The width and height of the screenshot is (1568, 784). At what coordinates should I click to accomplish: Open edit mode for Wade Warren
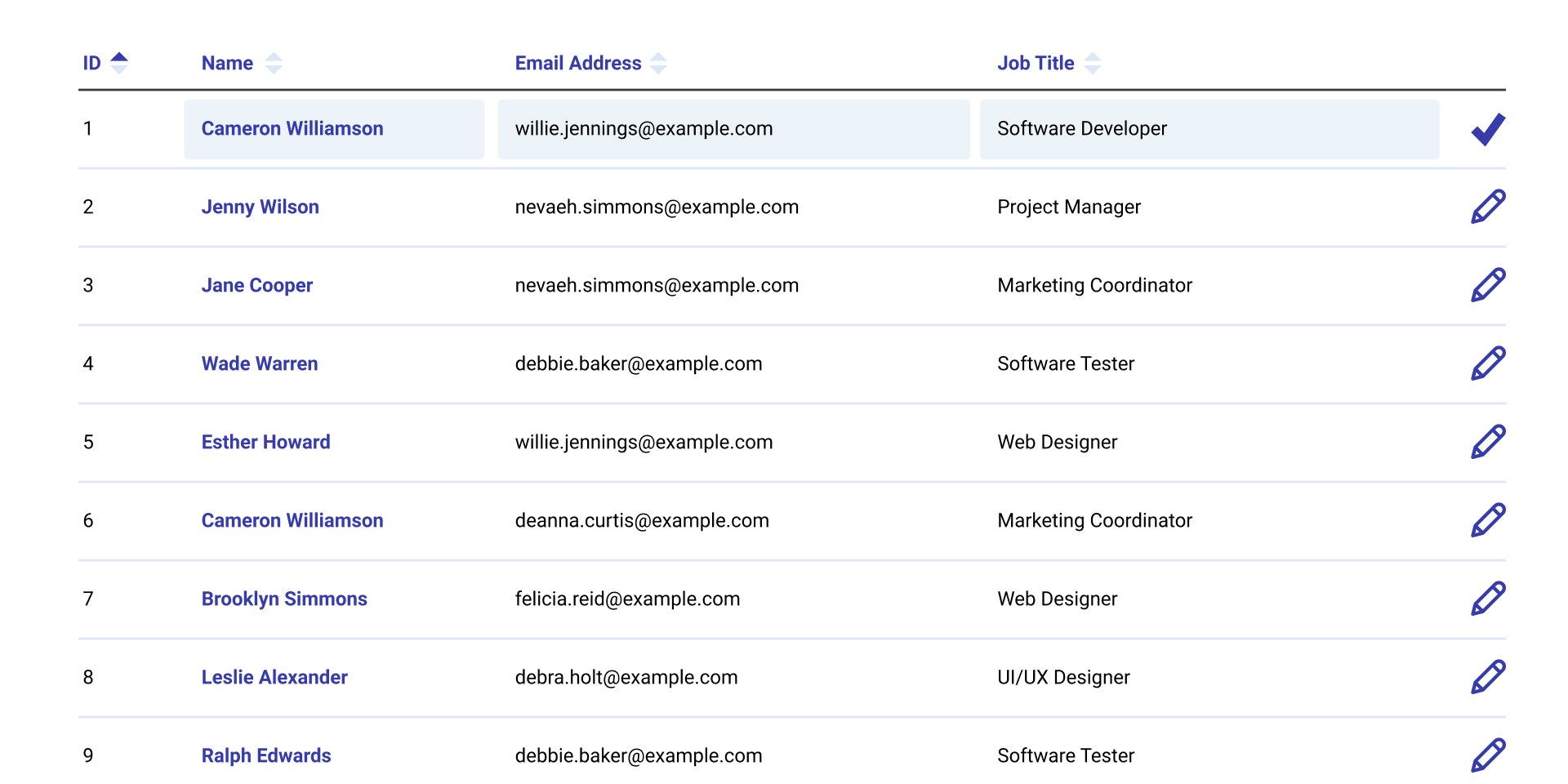coord(1487,363)
